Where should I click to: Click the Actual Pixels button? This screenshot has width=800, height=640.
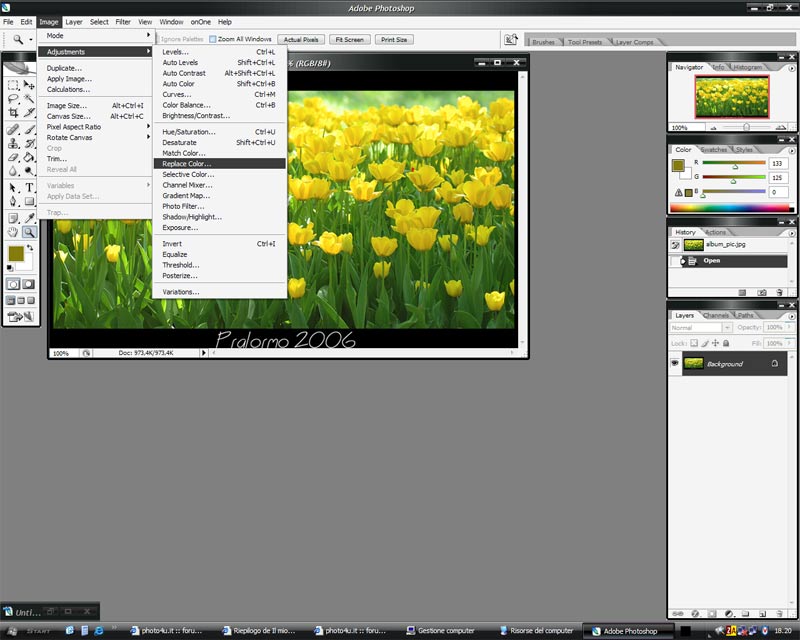pyautogui.click(x=301, y=39)
